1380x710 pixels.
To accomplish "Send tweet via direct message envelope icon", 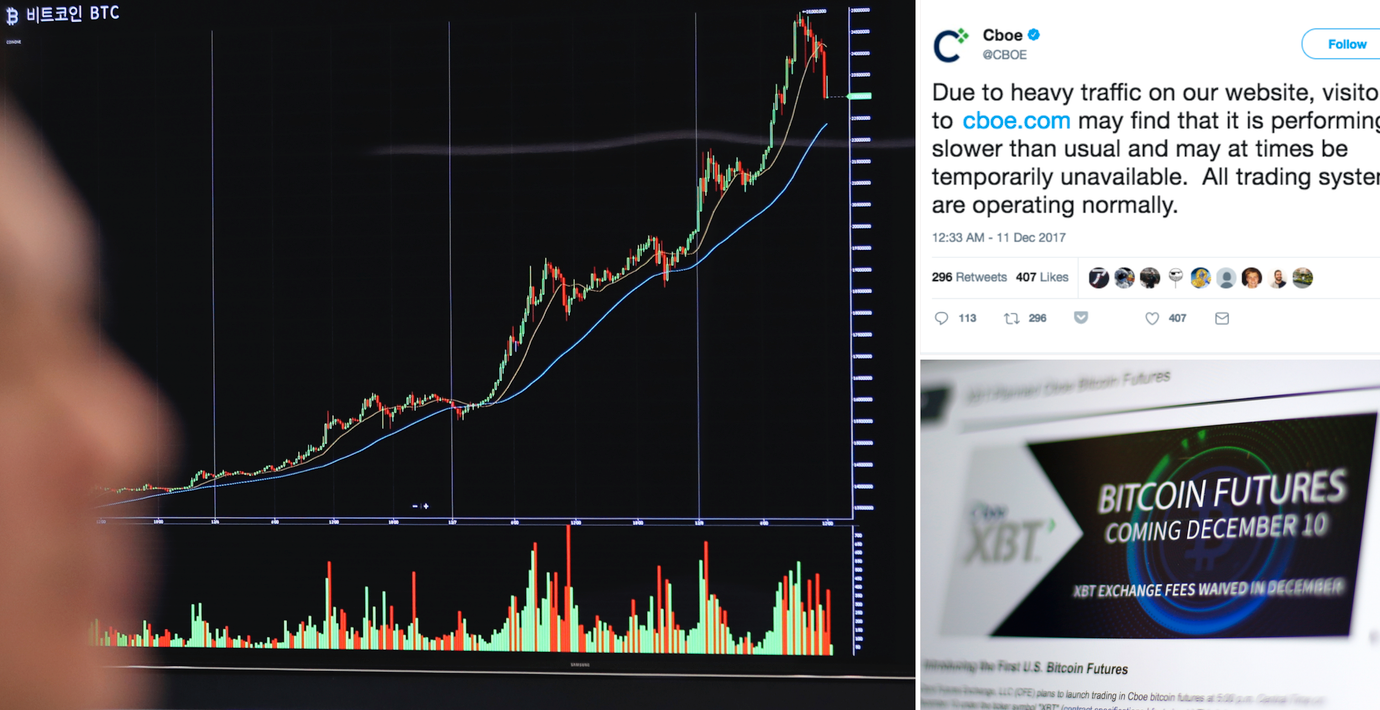I will (x=1221, y=318).
